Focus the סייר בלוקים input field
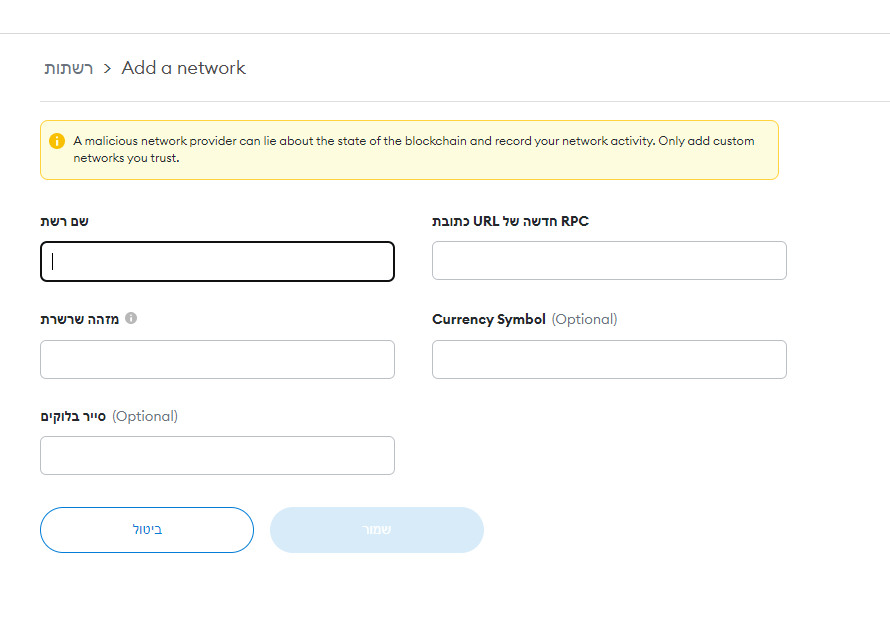This screenshot has height=618, width=890. (x=217, y=455)
